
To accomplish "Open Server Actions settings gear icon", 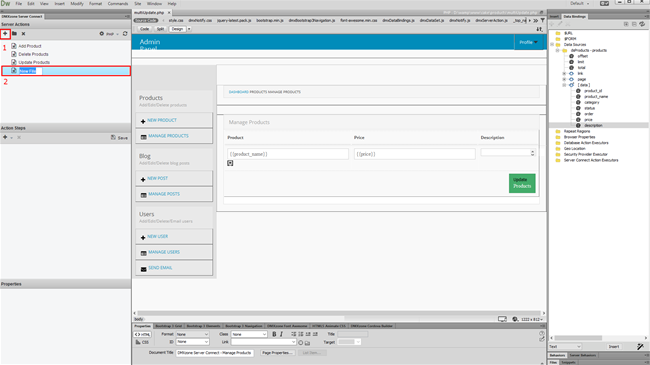I will point(102,34).
